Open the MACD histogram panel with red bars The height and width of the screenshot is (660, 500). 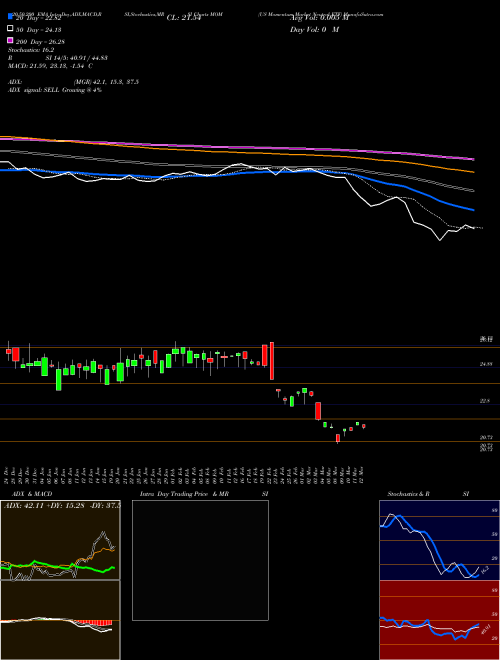pyautogui.click(x=60, y=620)
